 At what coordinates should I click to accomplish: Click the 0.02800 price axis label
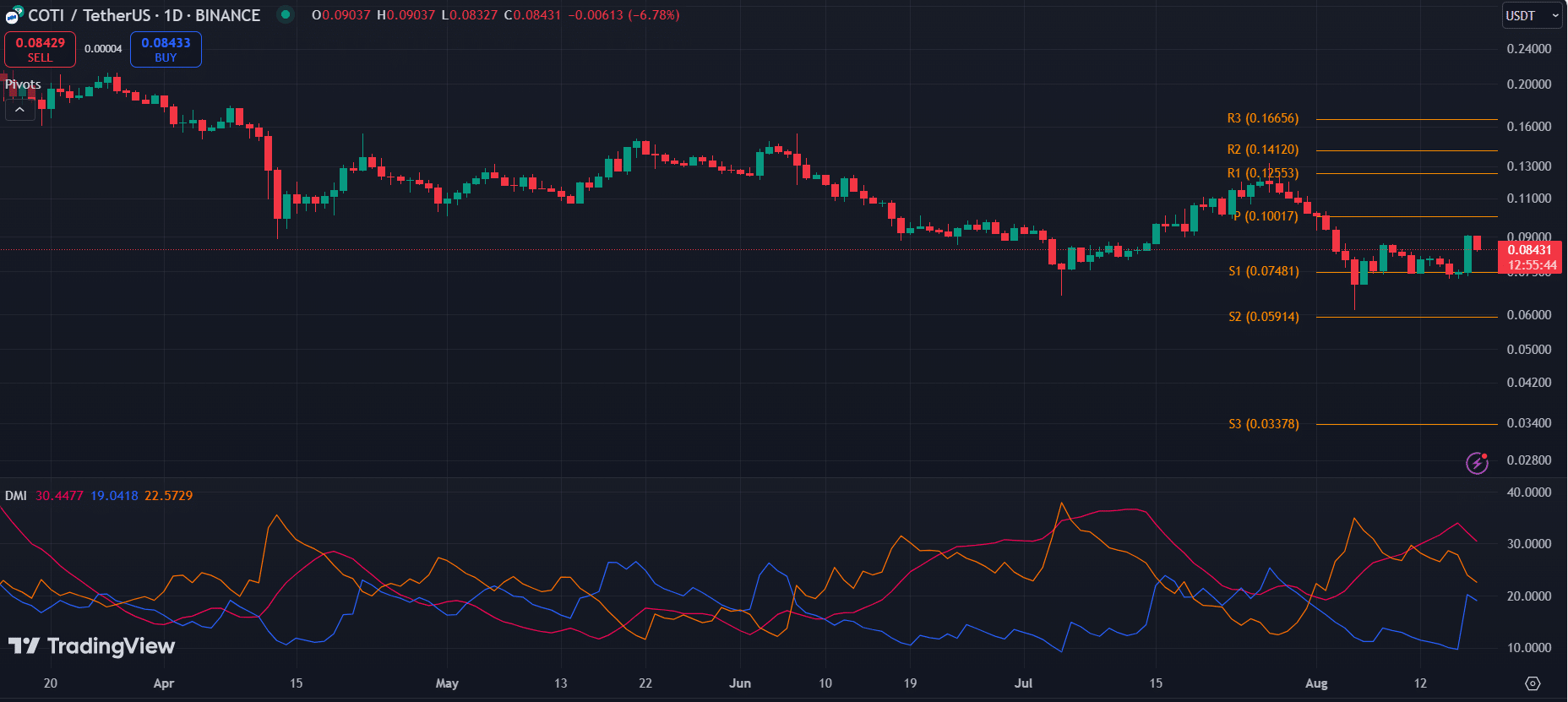pos(1529,460)
